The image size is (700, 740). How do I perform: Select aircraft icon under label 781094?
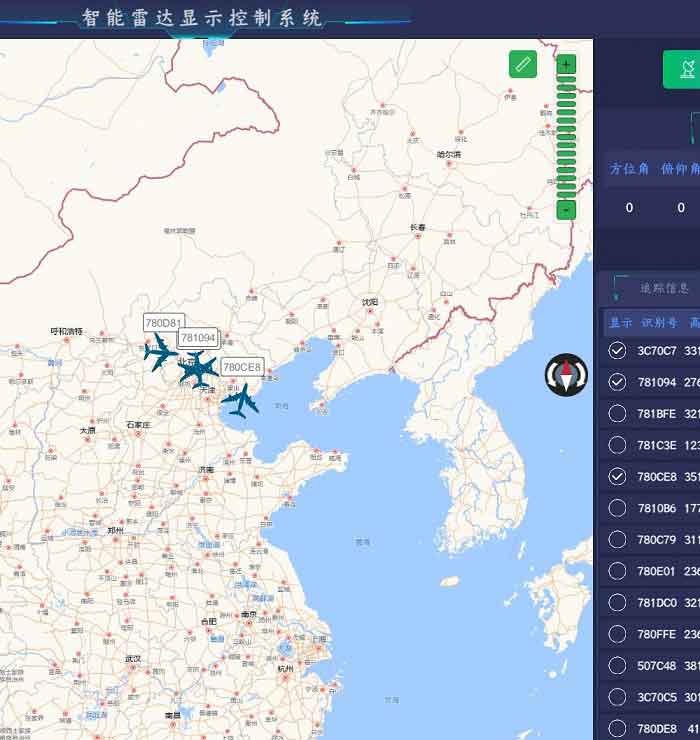point(198,369)
